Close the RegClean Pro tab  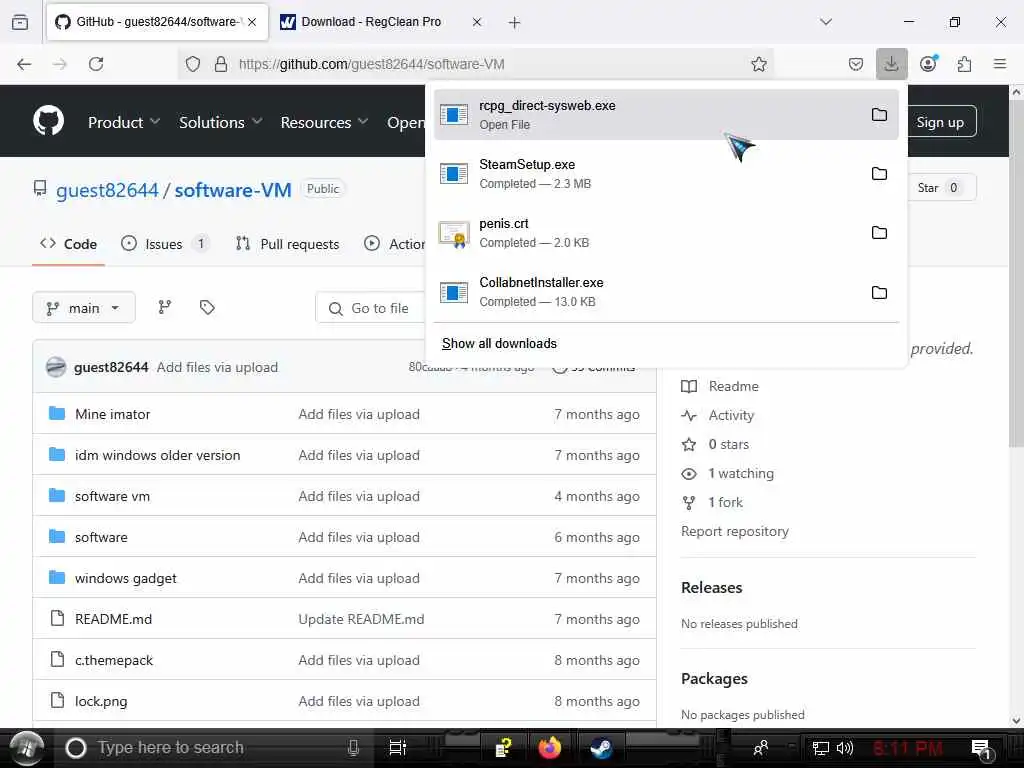tap(477, 22)
